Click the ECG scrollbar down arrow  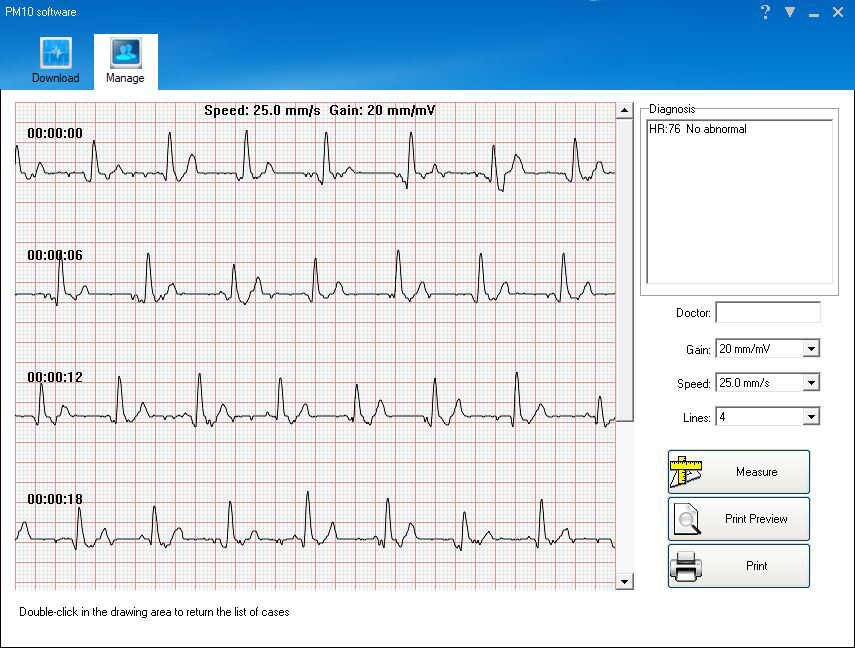point(625,581)
